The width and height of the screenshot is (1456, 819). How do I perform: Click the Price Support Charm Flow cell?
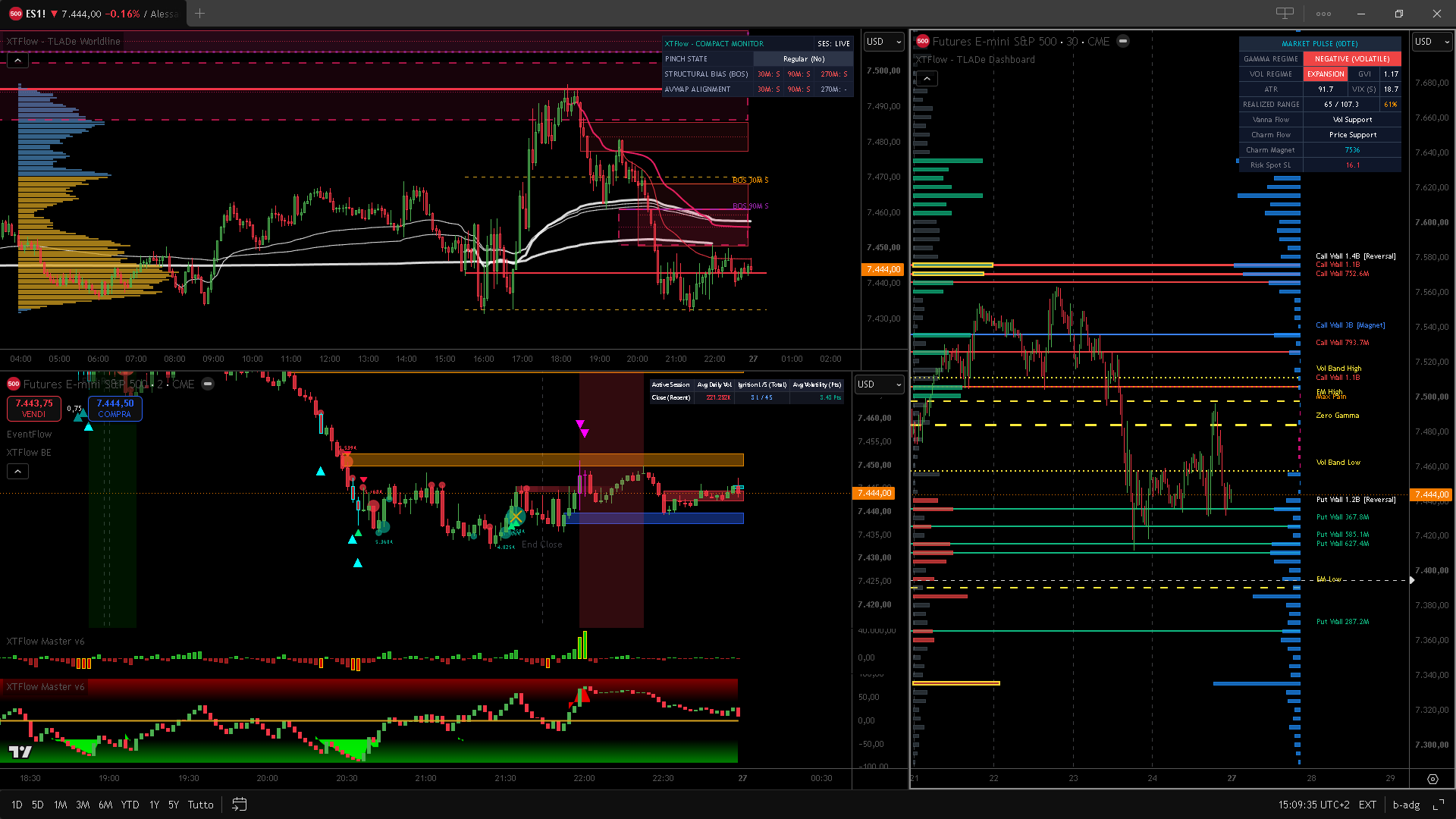(x=1352, y=135)
